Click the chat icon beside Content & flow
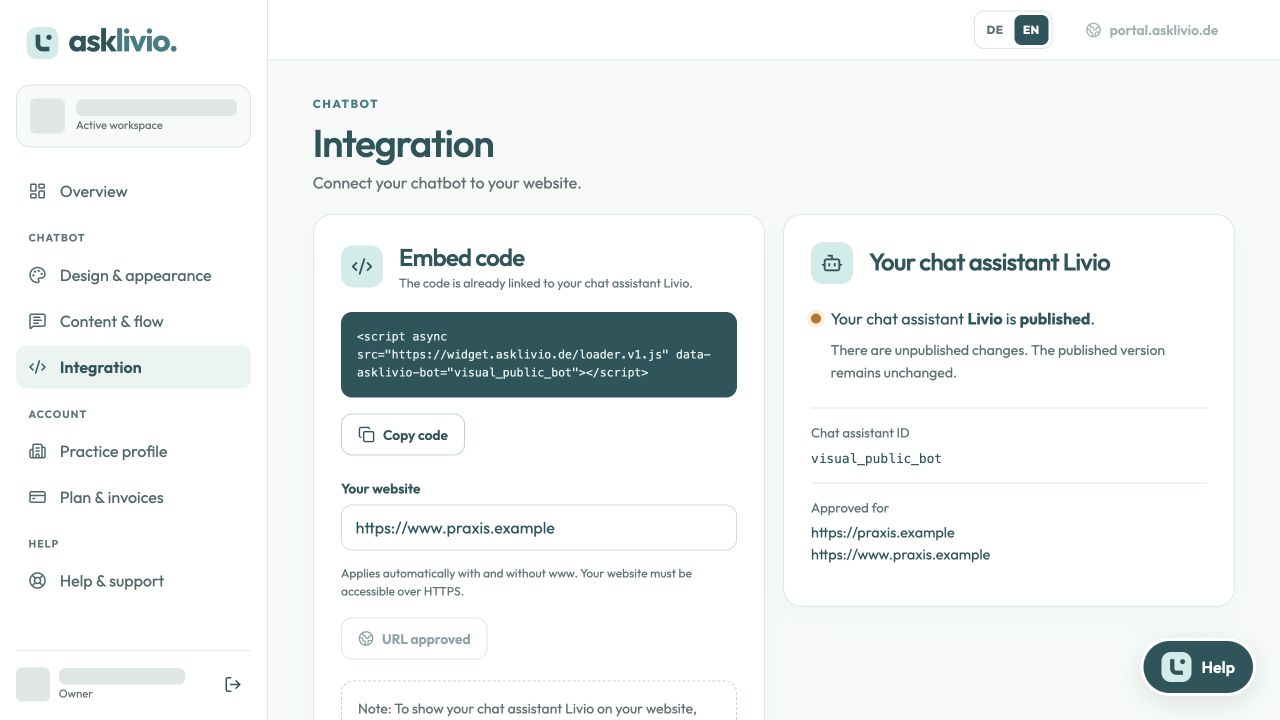 click(x=37, y=321)
